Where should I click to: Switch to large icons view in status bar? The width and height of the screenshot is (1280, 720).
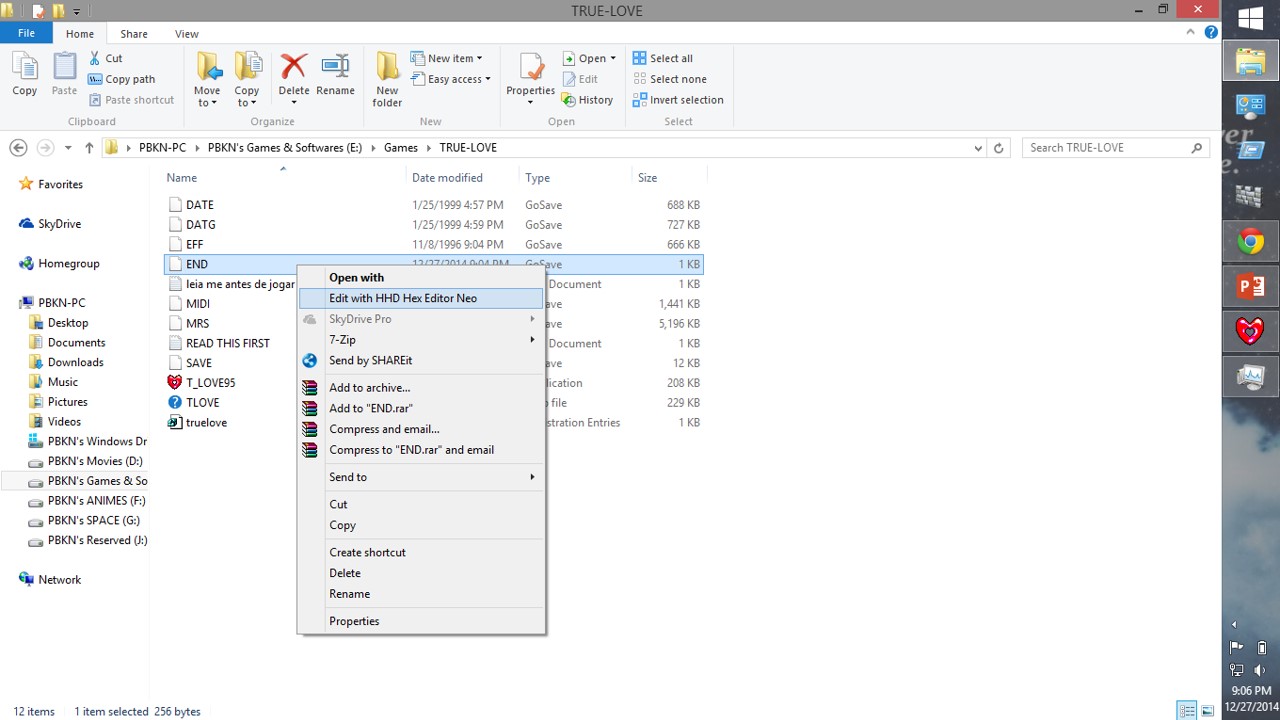(1208, 711)
